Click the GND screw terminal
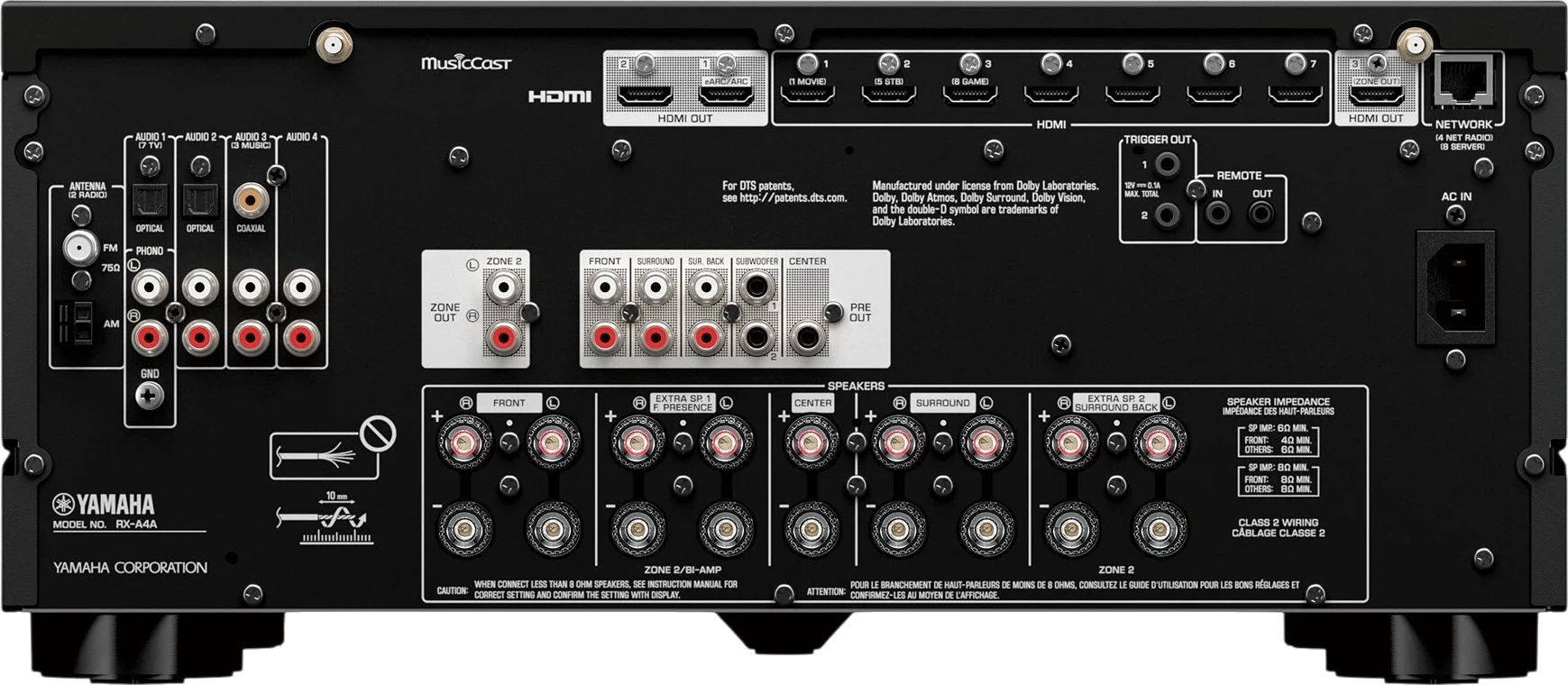The image size is (1568, 685). tap(150, 395)
